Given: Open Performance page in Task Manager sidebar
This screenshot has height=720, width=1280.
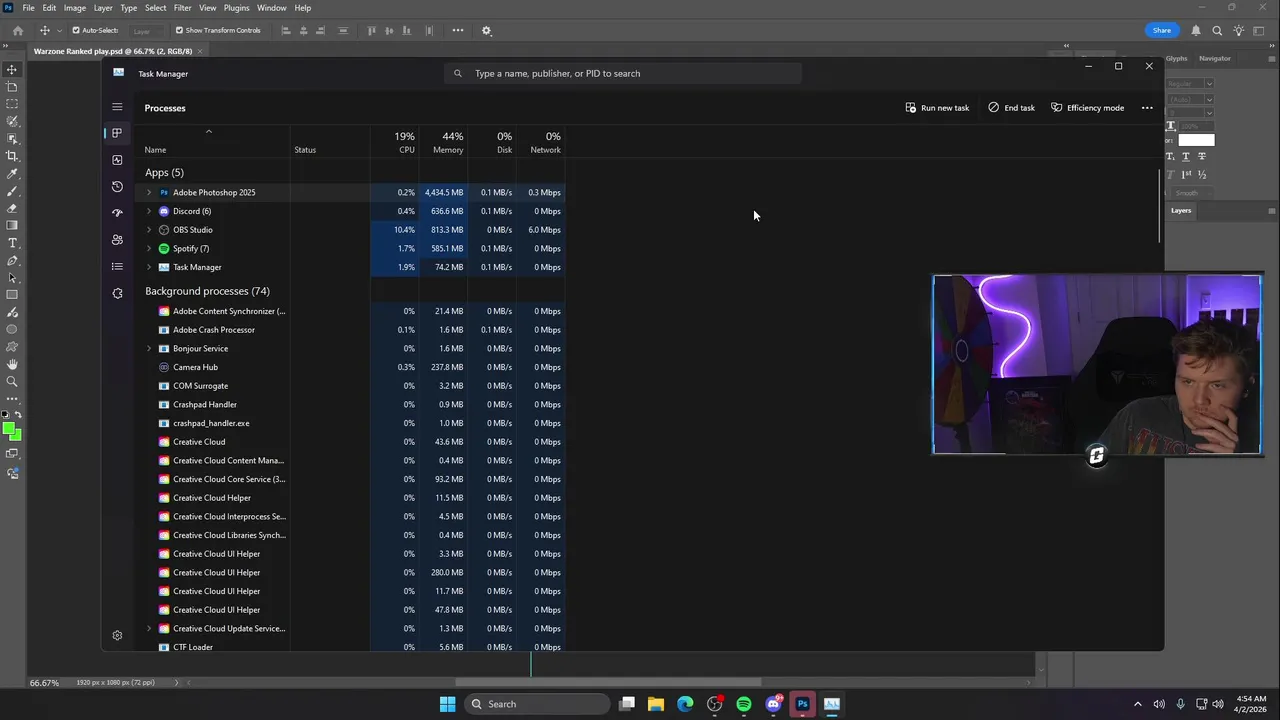Looking at the screenshot, I should (117, 160).
